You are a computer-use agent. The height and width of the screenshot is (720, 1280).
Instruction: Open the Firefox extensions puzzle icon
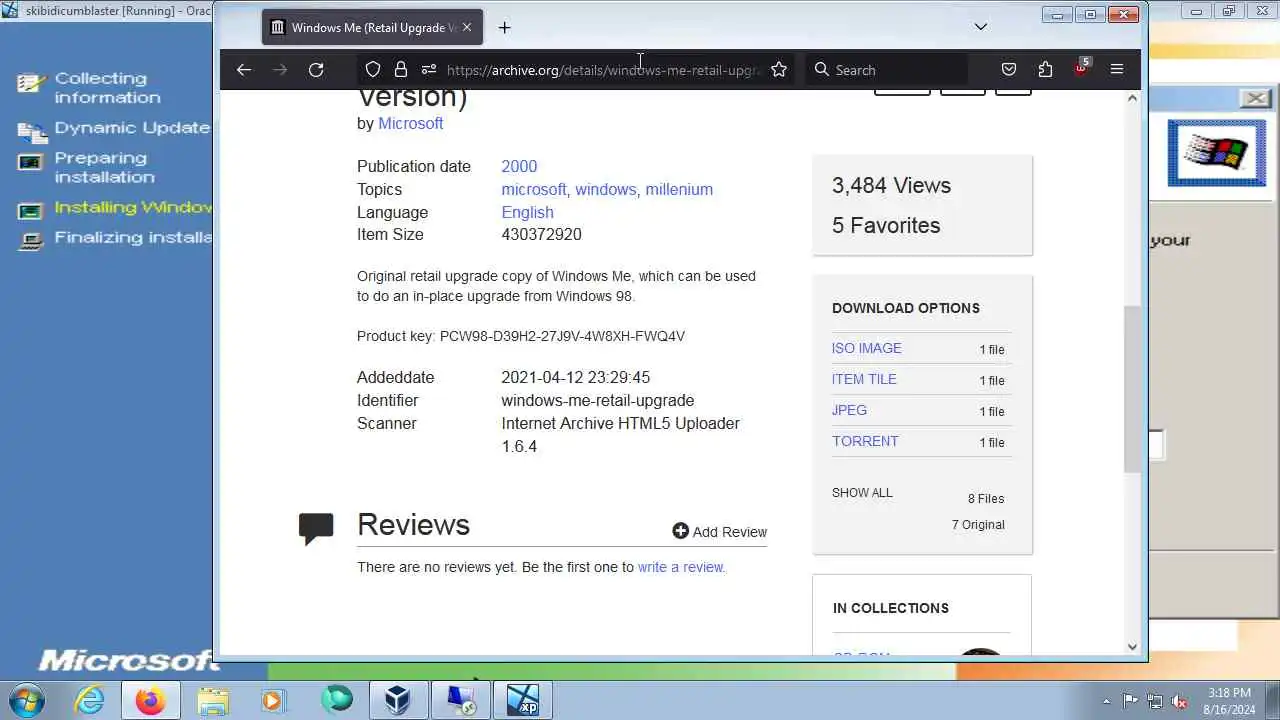click(x=1045, y=69)
